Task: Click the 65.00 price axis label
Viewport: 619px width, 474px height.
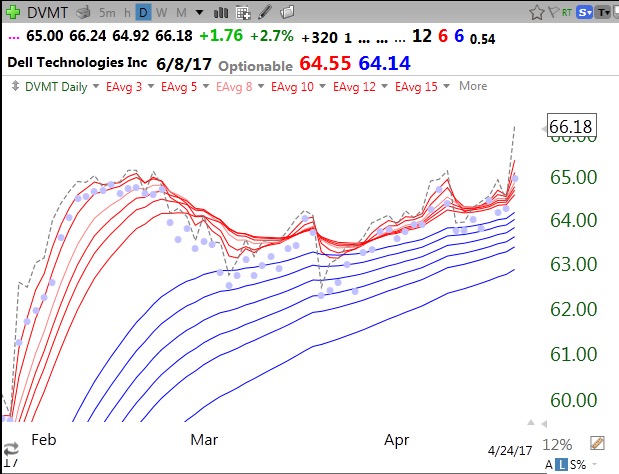Action: tap(574, 177)
